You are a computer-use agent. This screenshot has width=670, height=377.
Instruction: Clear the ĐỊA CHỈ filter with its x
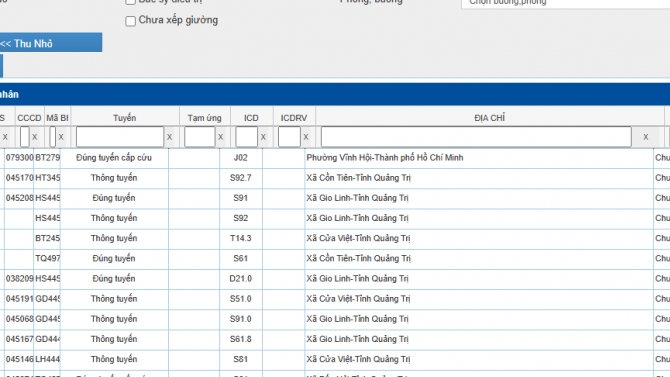pyautogui.click(x=646, y=137)
